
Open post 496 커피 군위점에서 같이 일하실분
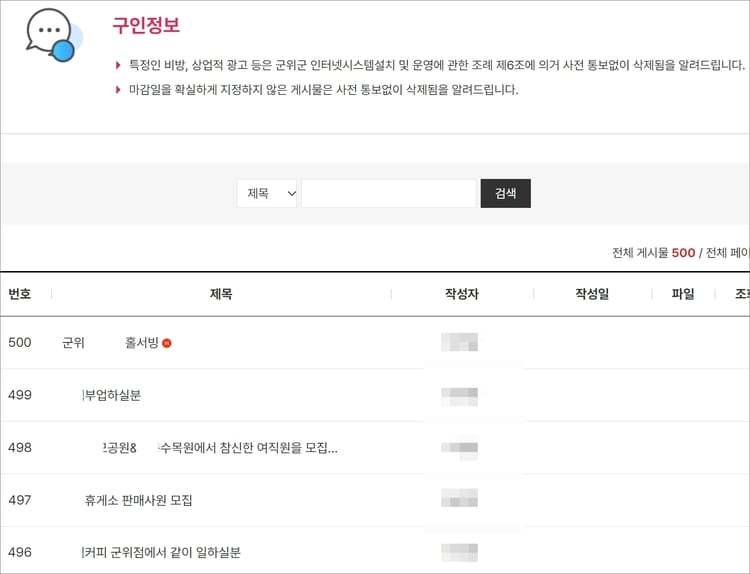point(162,552)
